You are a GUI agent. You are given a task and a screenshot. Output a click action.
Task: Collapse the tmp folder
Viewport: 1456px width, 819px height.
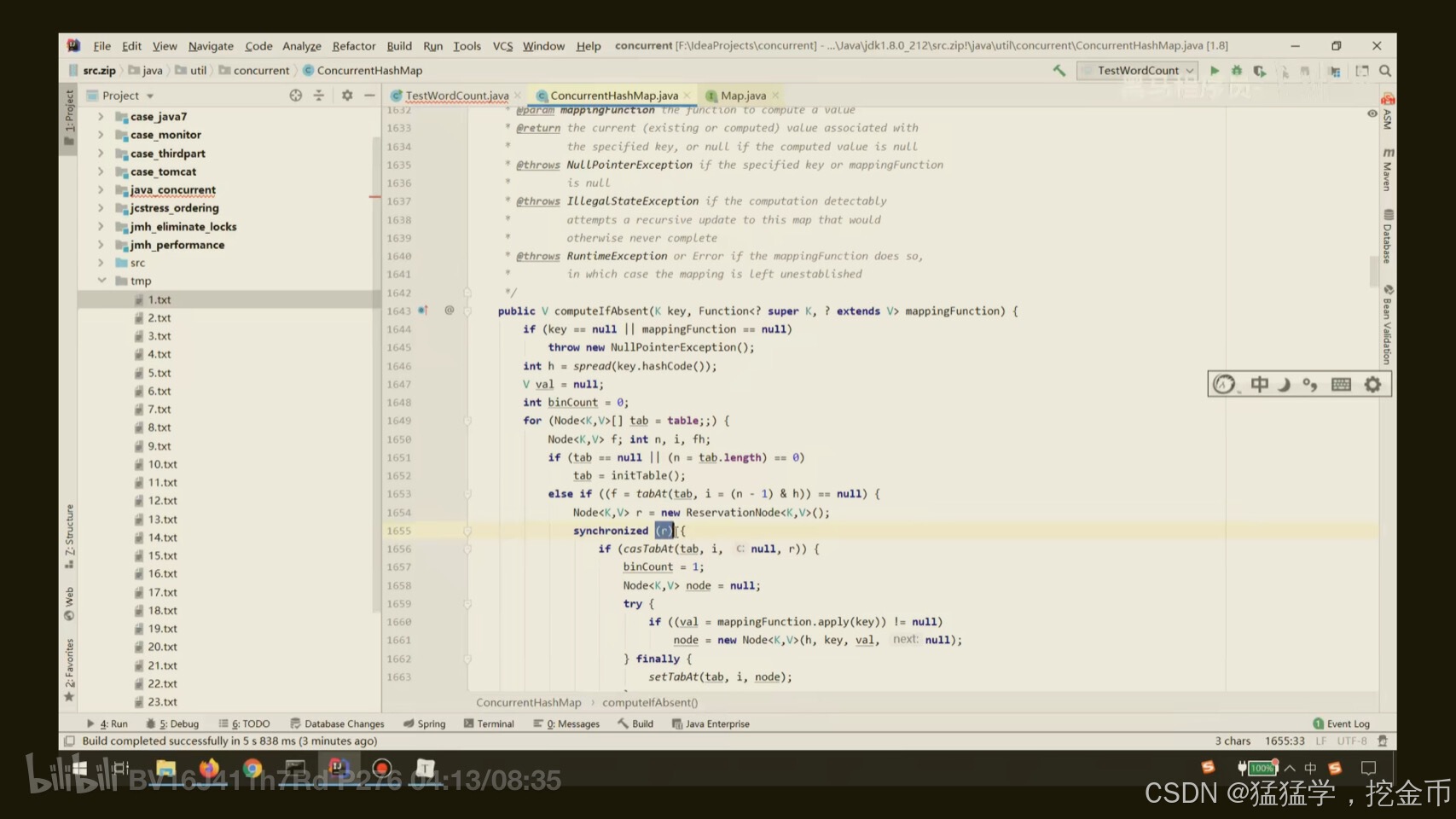[x=101, y=281]
